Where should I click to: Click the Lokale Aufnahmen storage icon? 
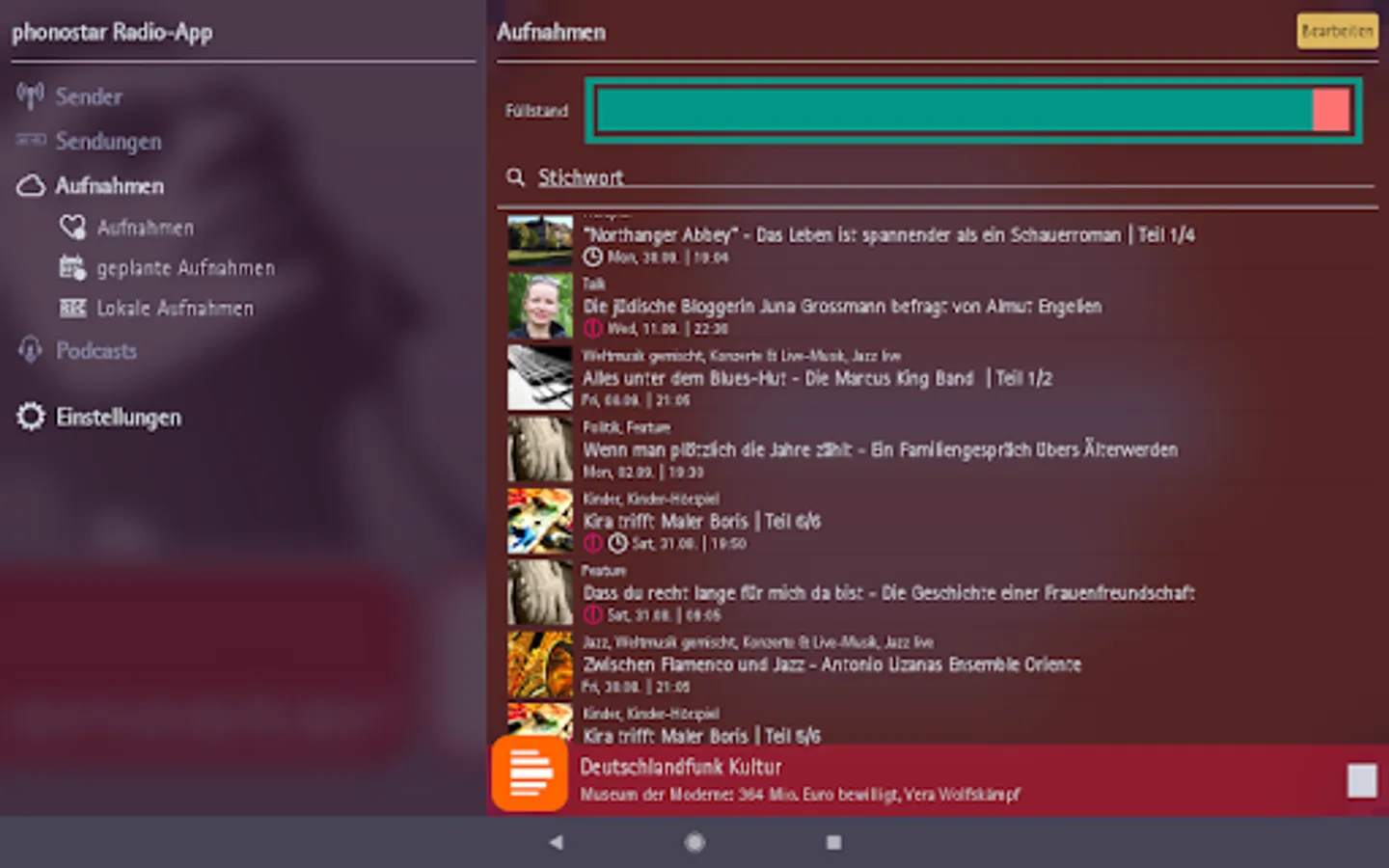(x=72, y=308)
